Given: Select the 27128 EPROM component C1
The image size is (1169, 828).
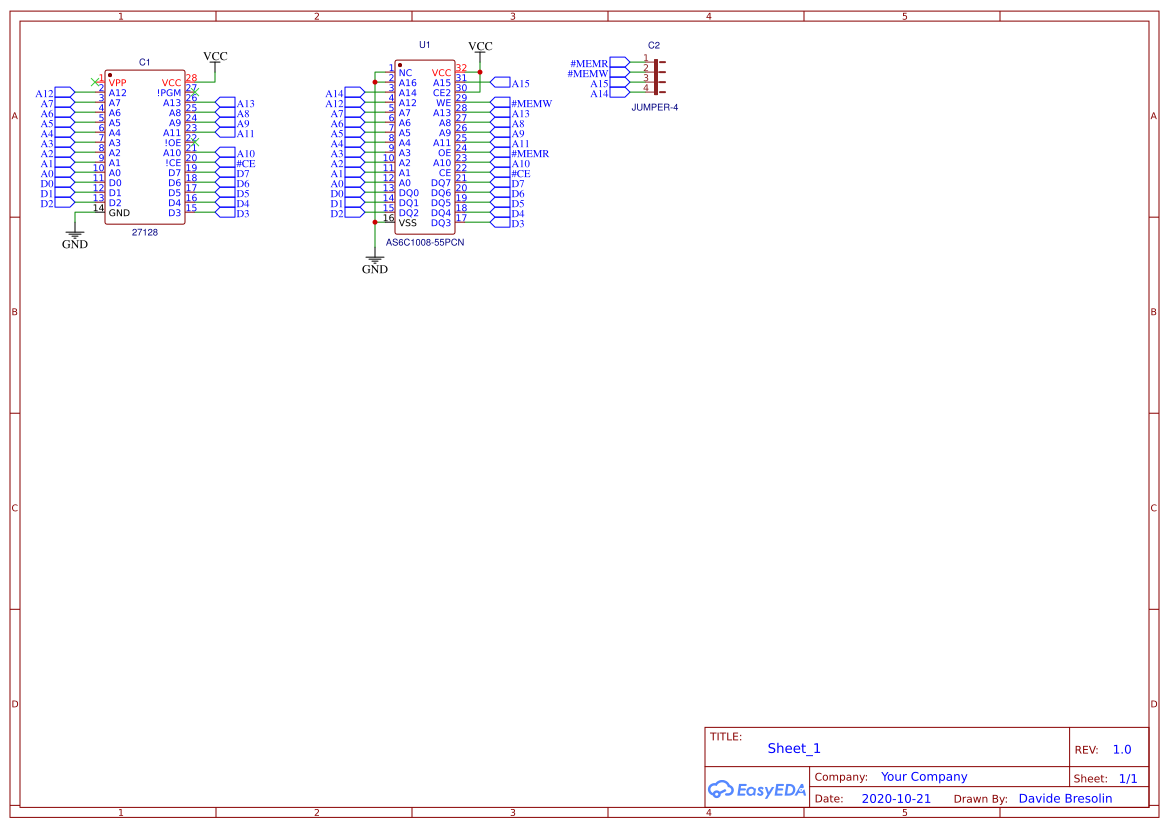Looking at the screenshot, I should click(143, 145).
